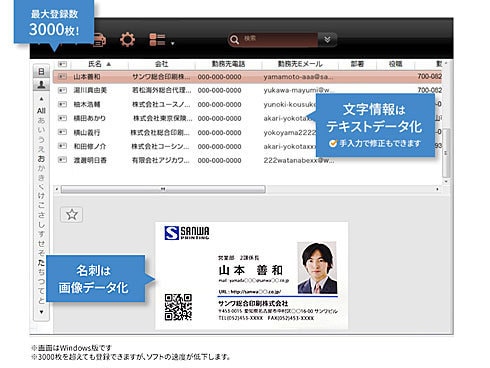Filter contacts by と in the index
The image size is (490, 368).
point(41,301)
